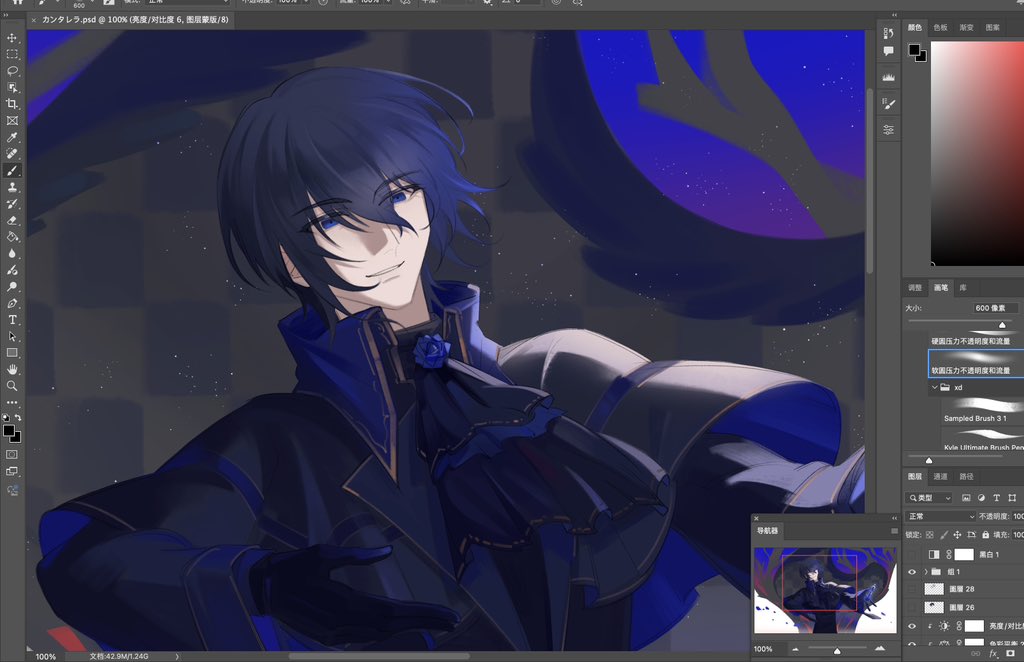Toggle Quick Mask mode in toolbar
The height and width of the screenshot is (662, 1024).
[12, 454]
